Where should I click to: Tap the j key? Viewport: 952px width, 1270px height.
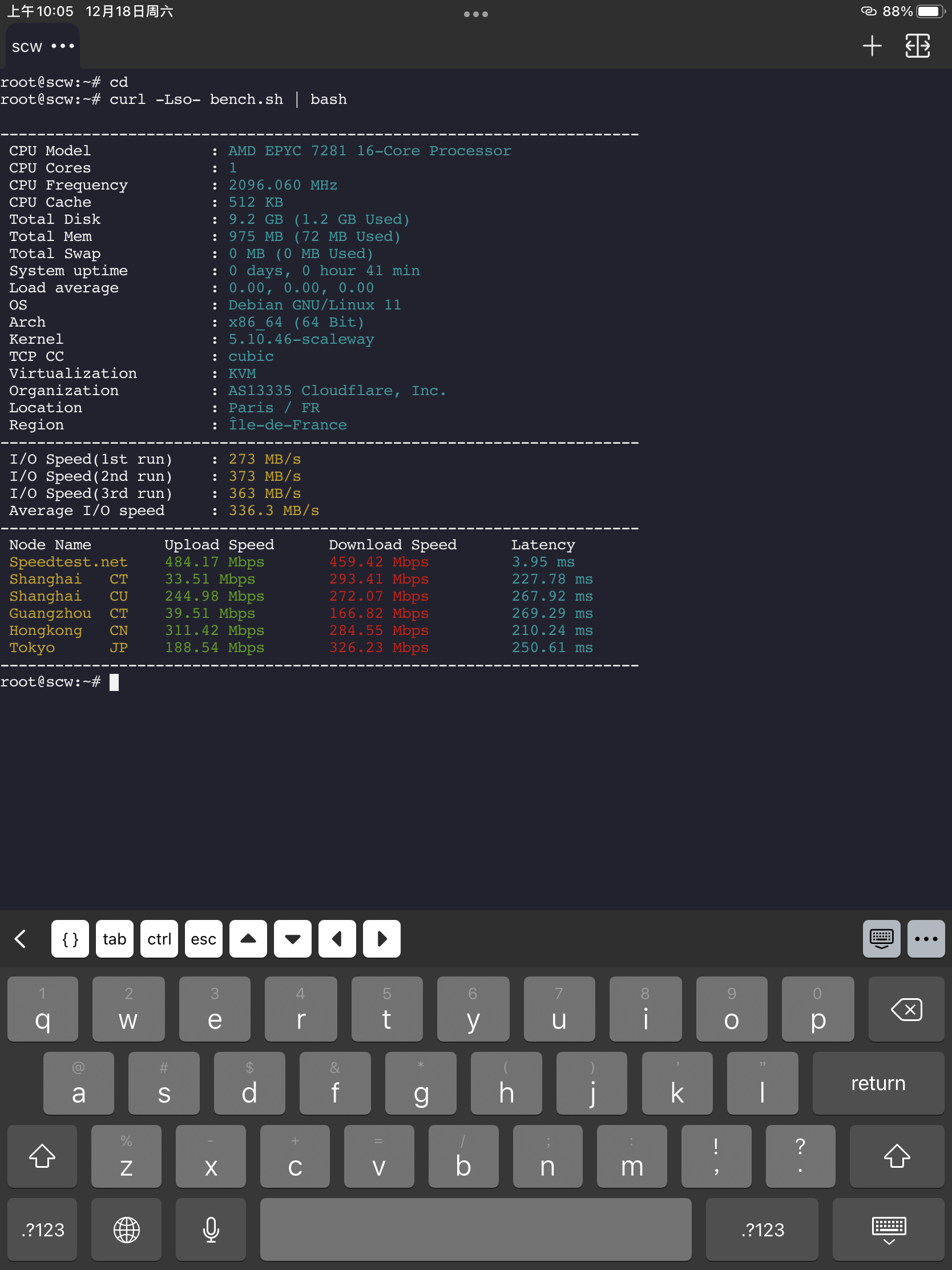(592, 1083)
